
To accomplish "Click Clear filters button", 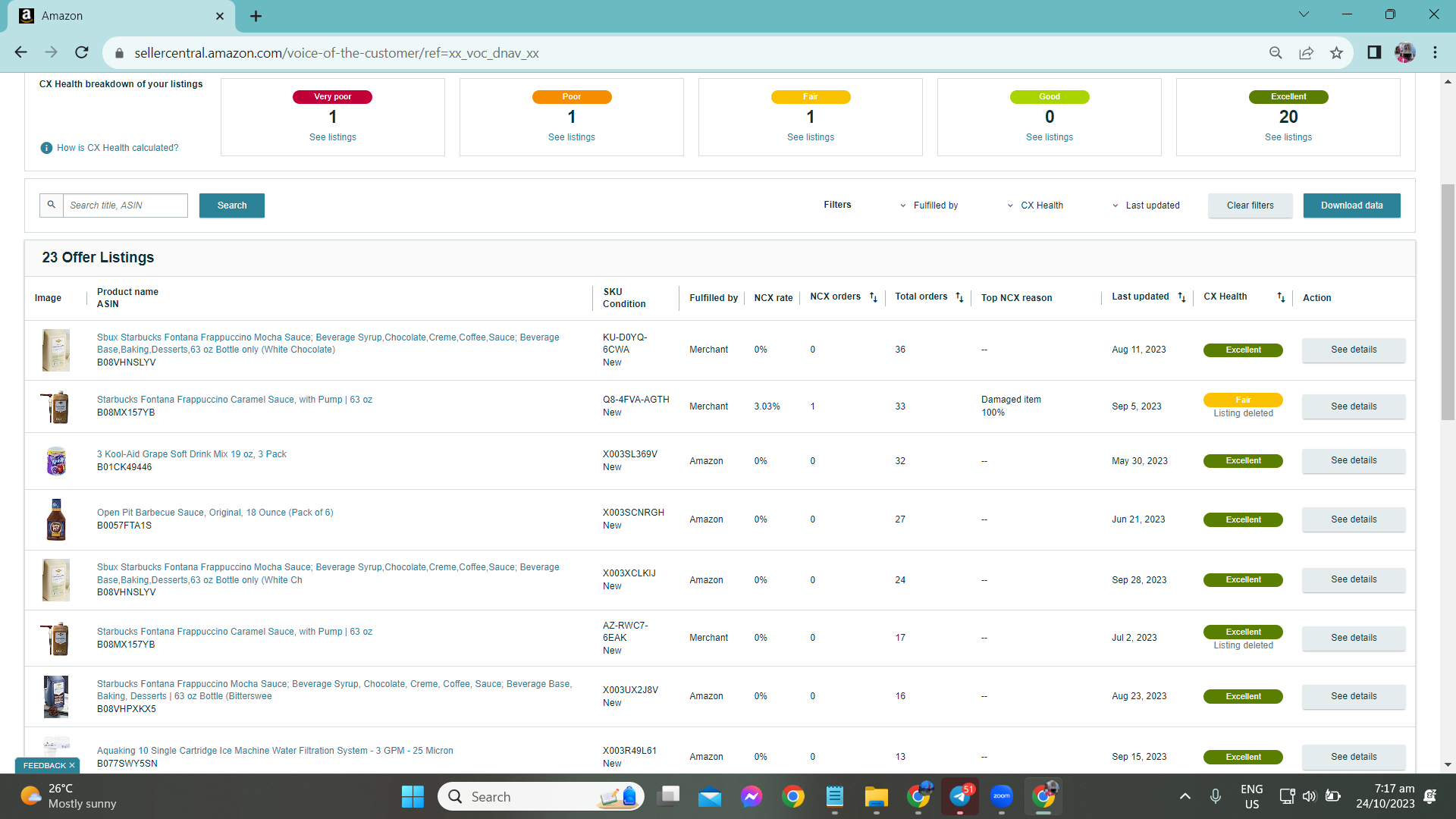I will (x=1250, y=206).
